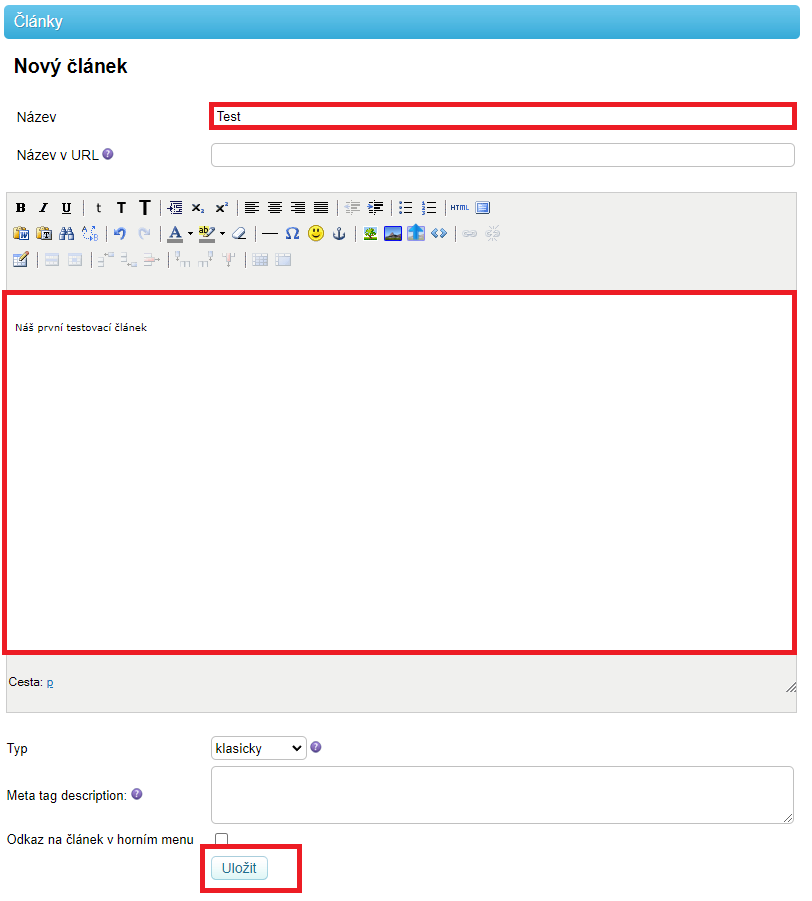Image resolution: width=812 pixels, height=901 pixels.
Task: Check the 'Odkaz na článek v horním menu' checkbox
Action: tap(221, 840)
